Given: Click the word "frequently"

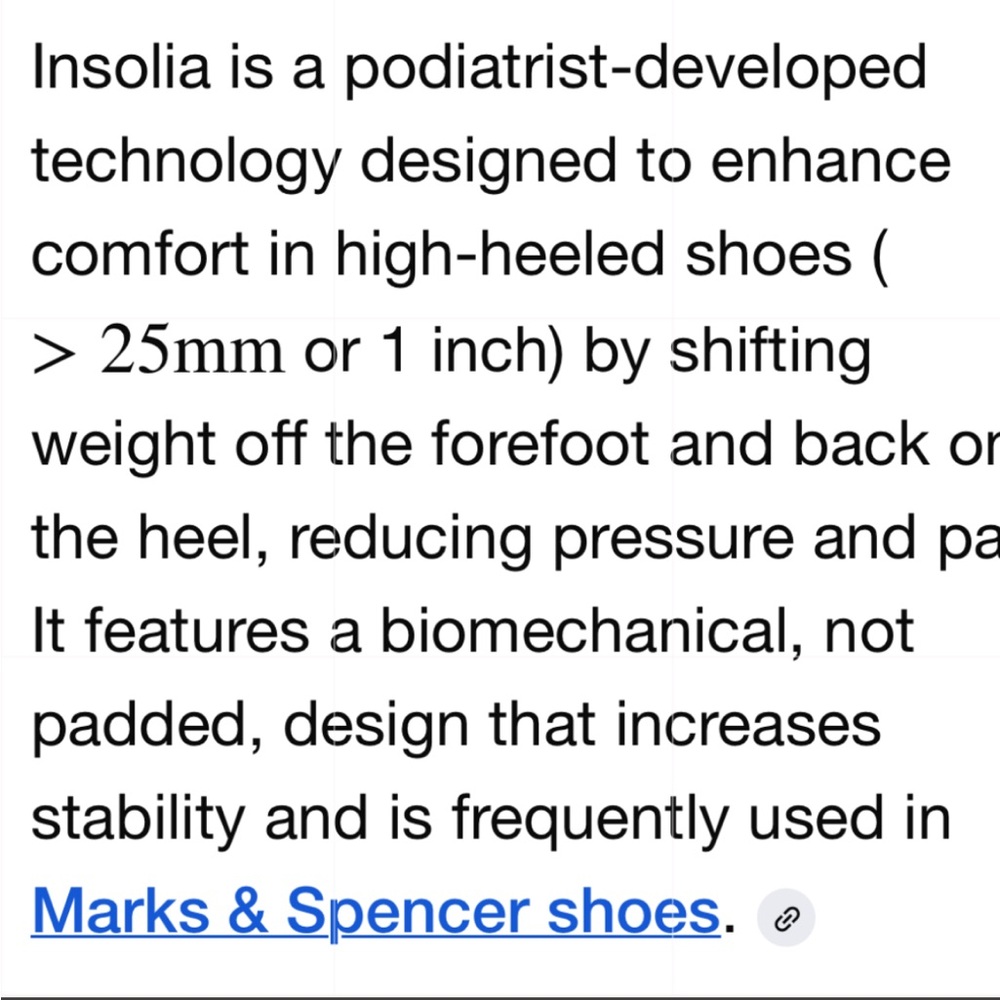Looking at the screenshot, I should pos(590,821).
